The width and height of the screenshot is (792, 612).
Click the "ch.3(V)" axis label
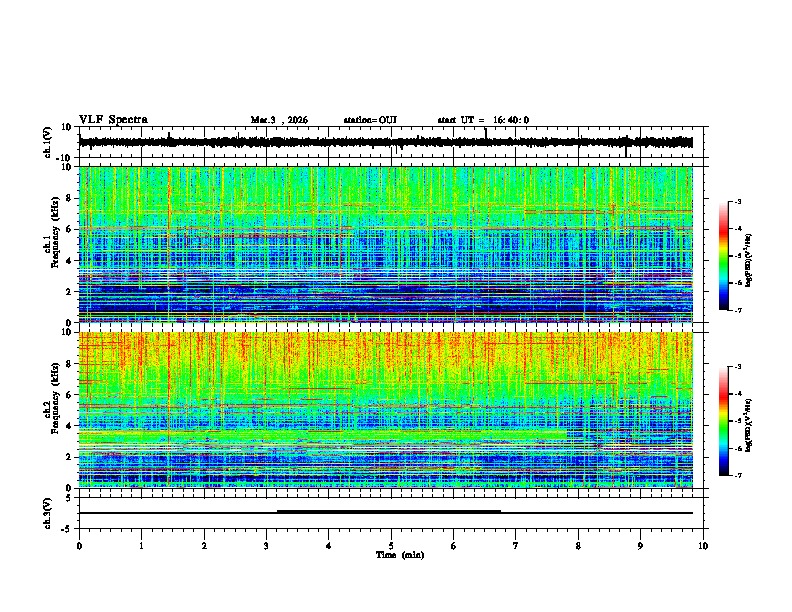48,513
